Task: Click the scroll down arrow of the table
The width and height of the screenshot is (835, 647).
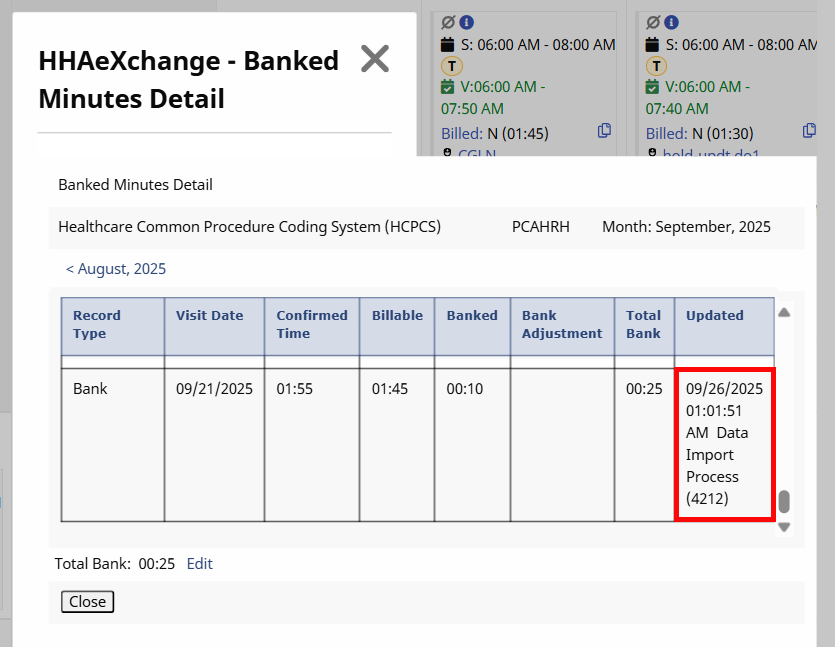Action: [x=784, y=527]
